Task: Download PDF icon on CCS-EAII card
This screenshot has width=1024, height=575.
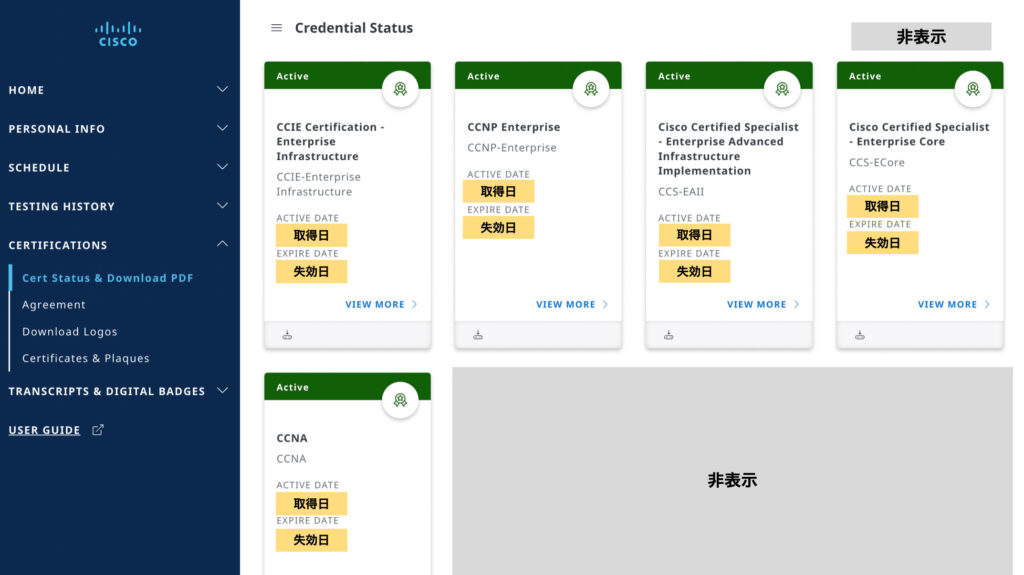Action: [x=669, y=335]
